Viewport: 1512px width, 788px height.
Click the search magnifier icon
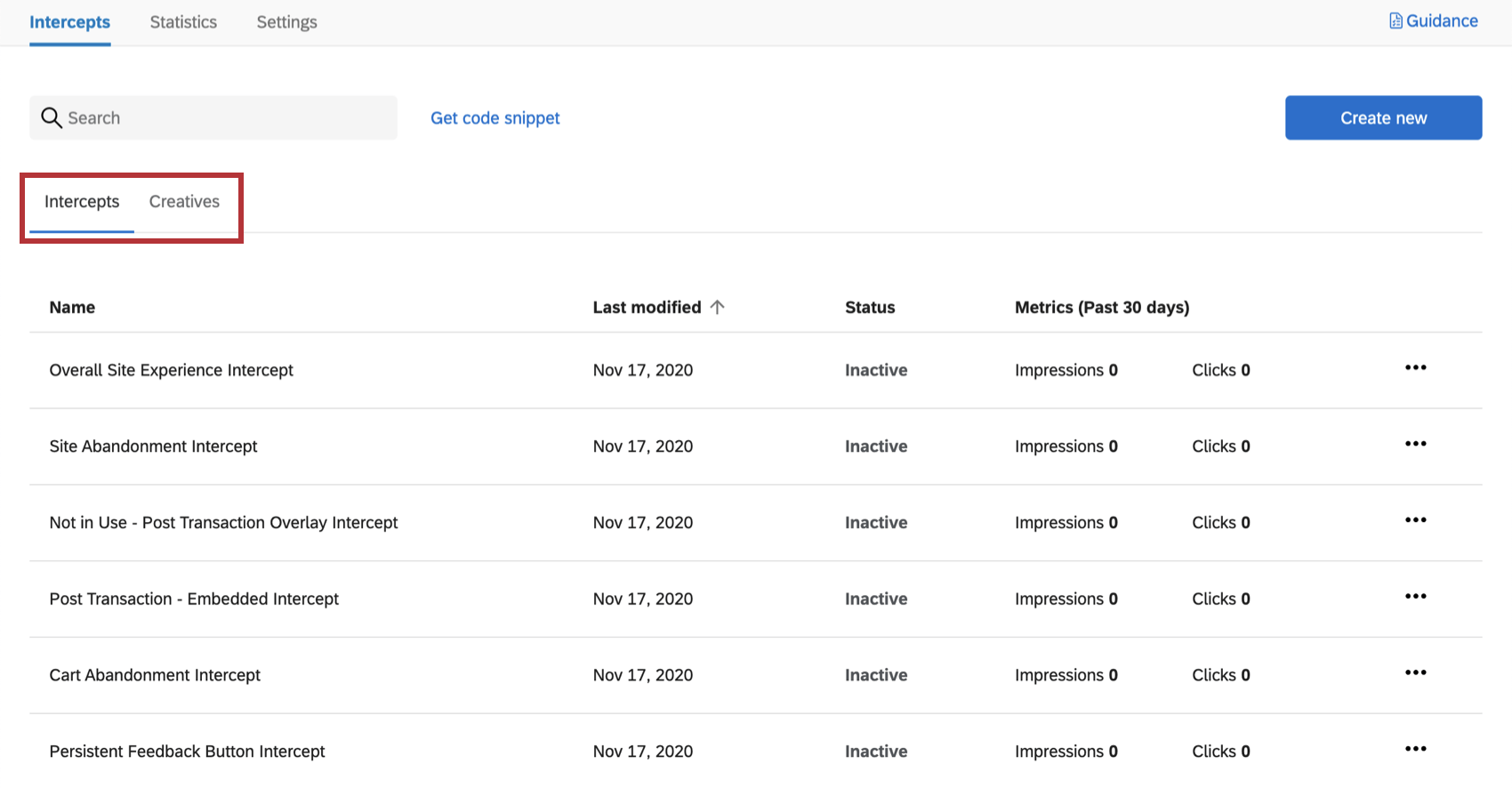click(52, 117)
